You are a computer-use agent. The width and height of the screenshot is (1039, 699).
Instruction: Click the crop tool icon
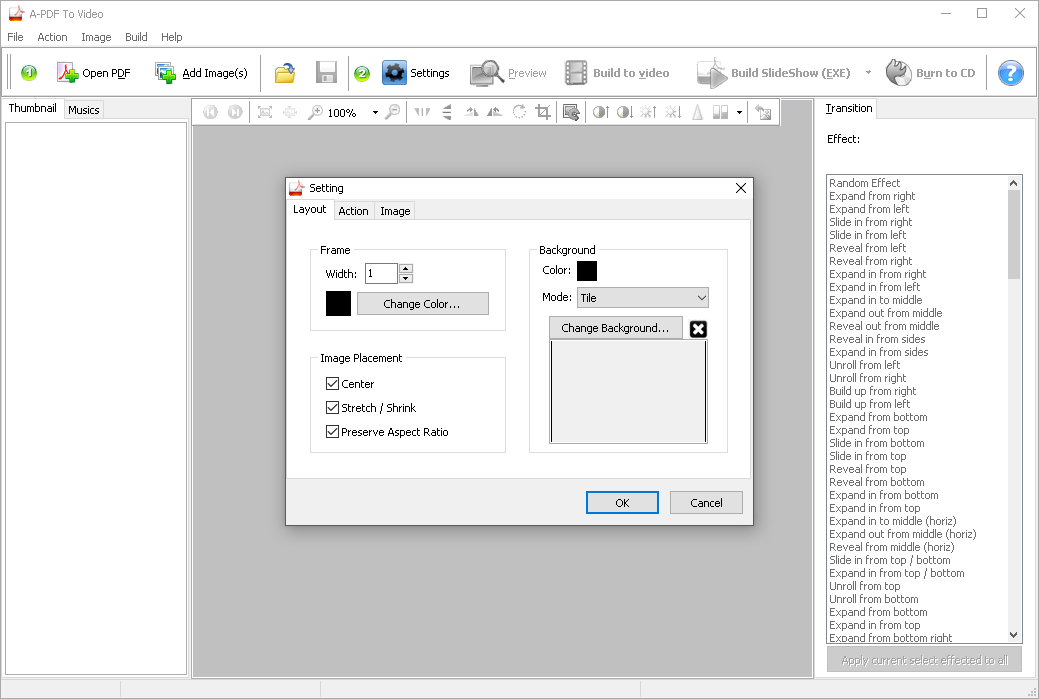tap(543, 112)
